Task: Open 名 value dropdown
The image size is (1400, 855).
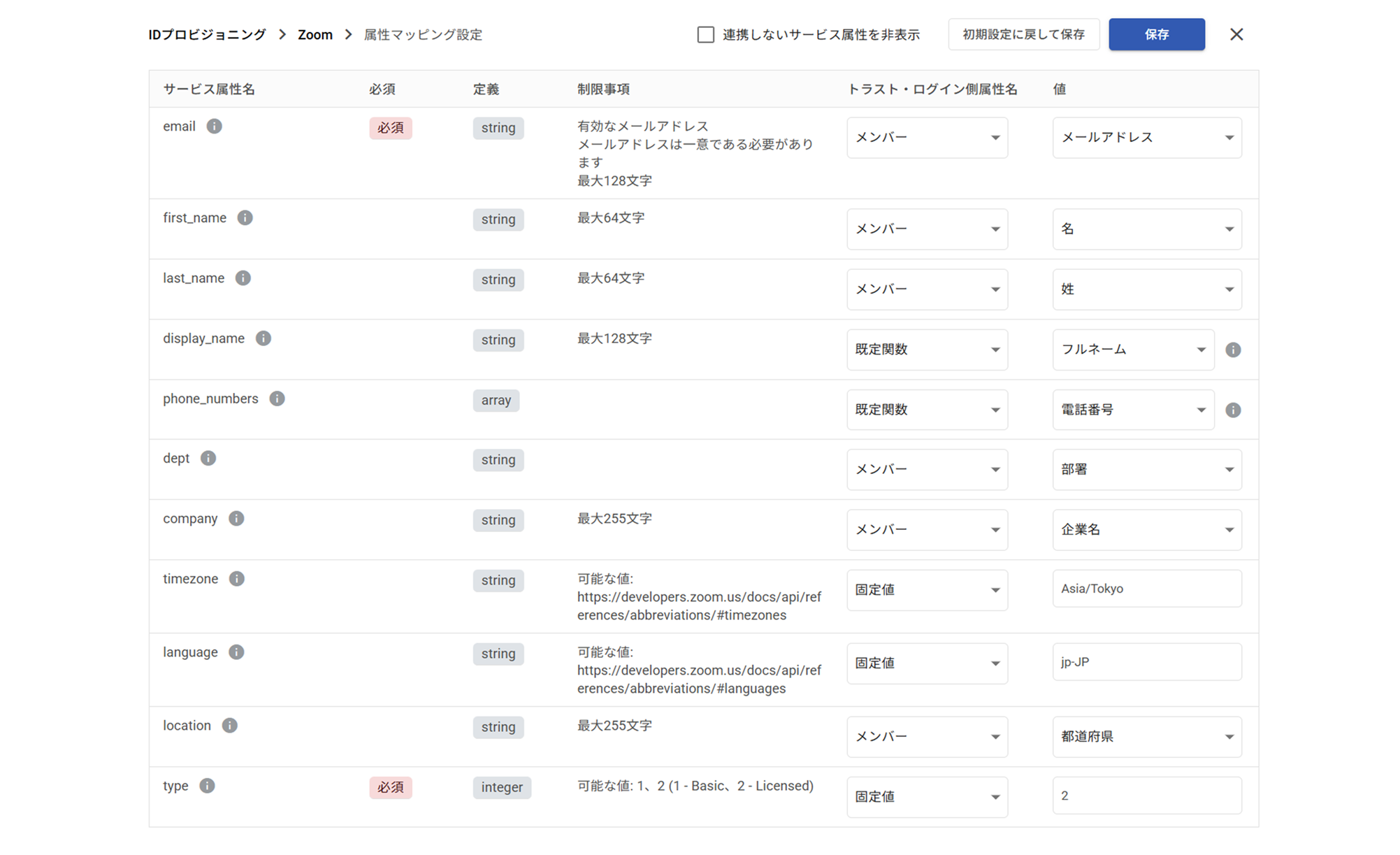Action: click(1147, 229)
